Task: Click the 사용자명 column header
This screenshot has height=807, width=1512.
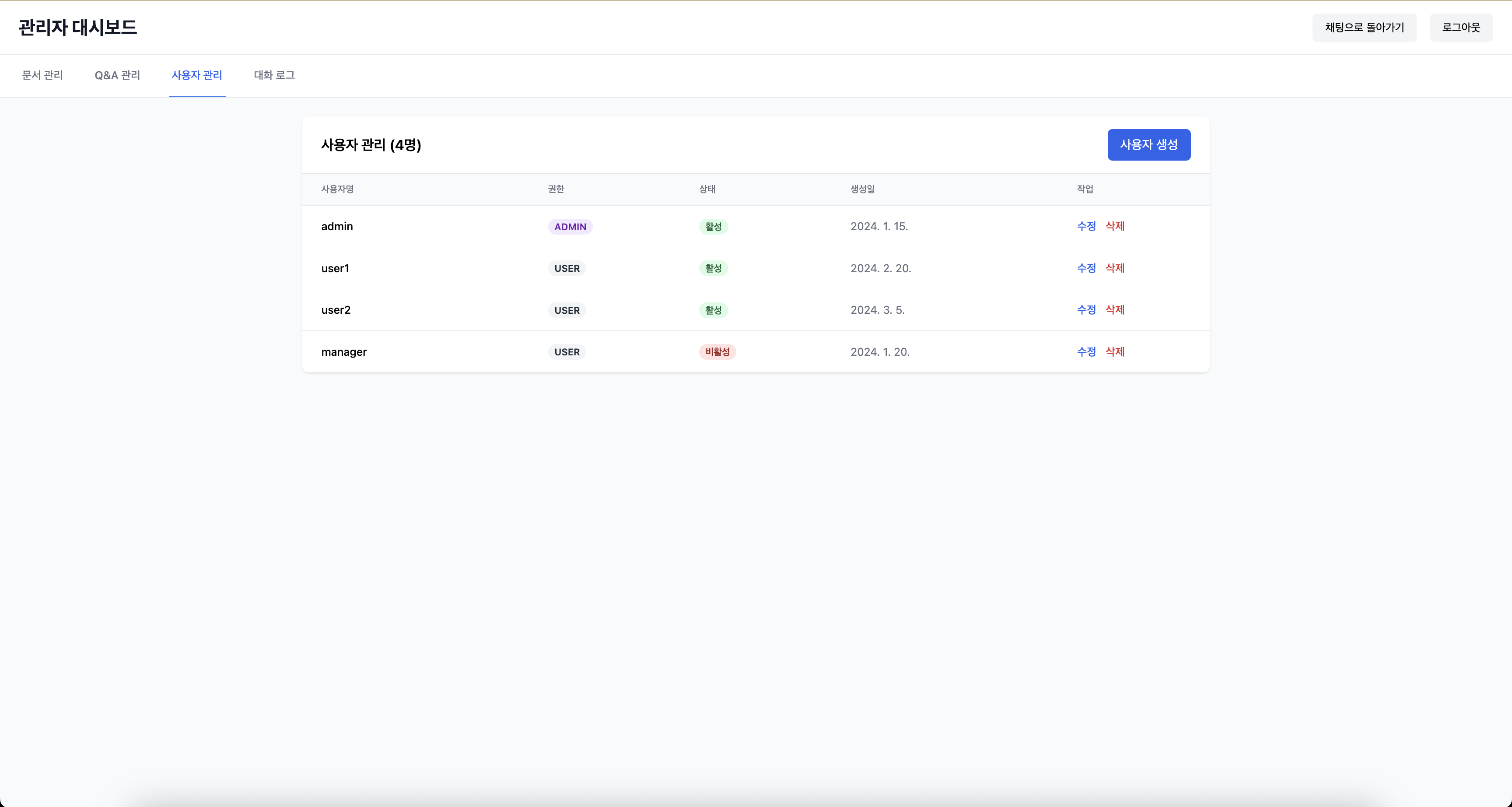Action: click(x=337, y=189)
